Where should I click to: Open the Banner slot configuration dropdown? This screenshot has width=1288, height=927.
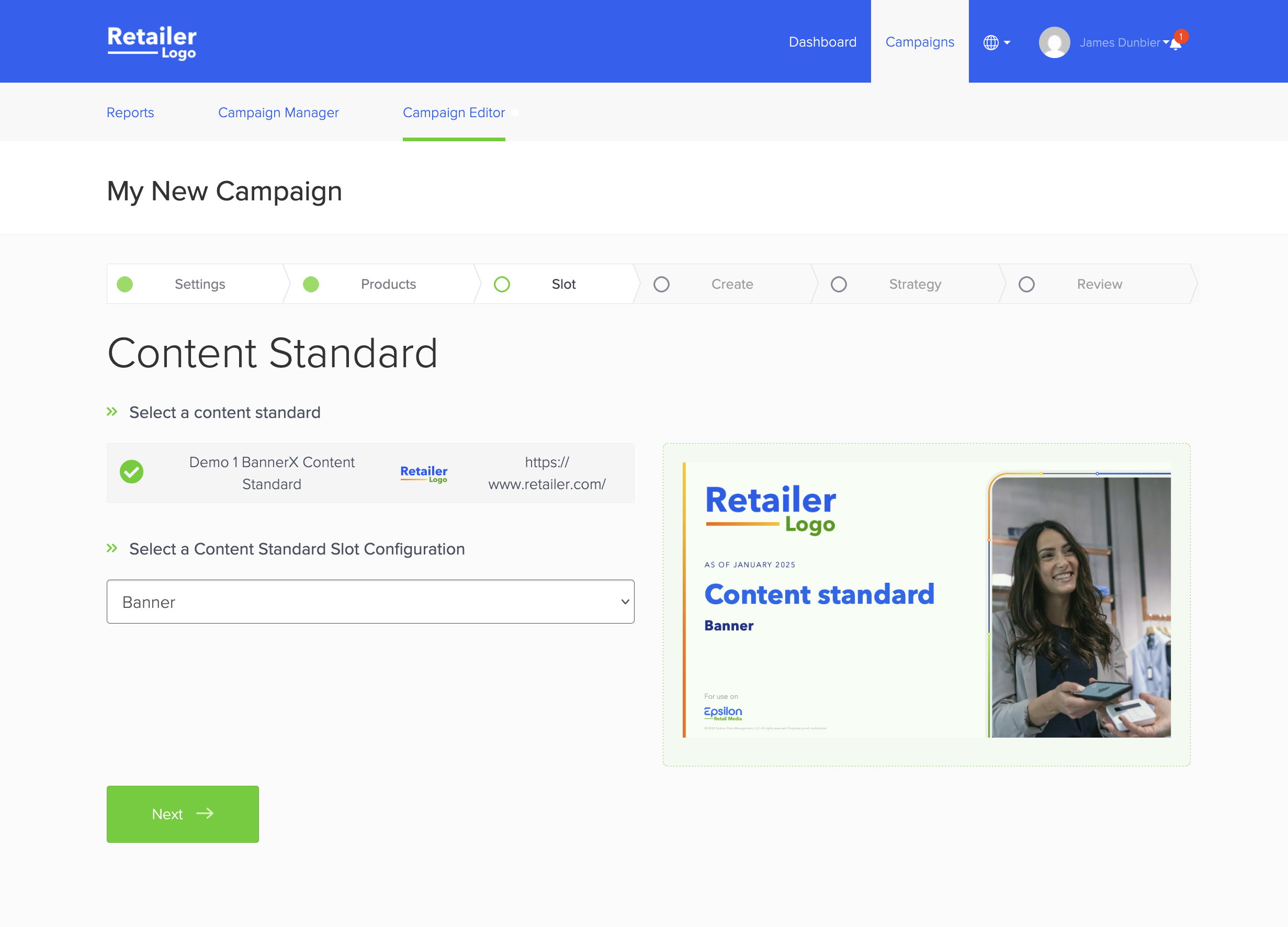pyautogui.click(x=370, y=602)
